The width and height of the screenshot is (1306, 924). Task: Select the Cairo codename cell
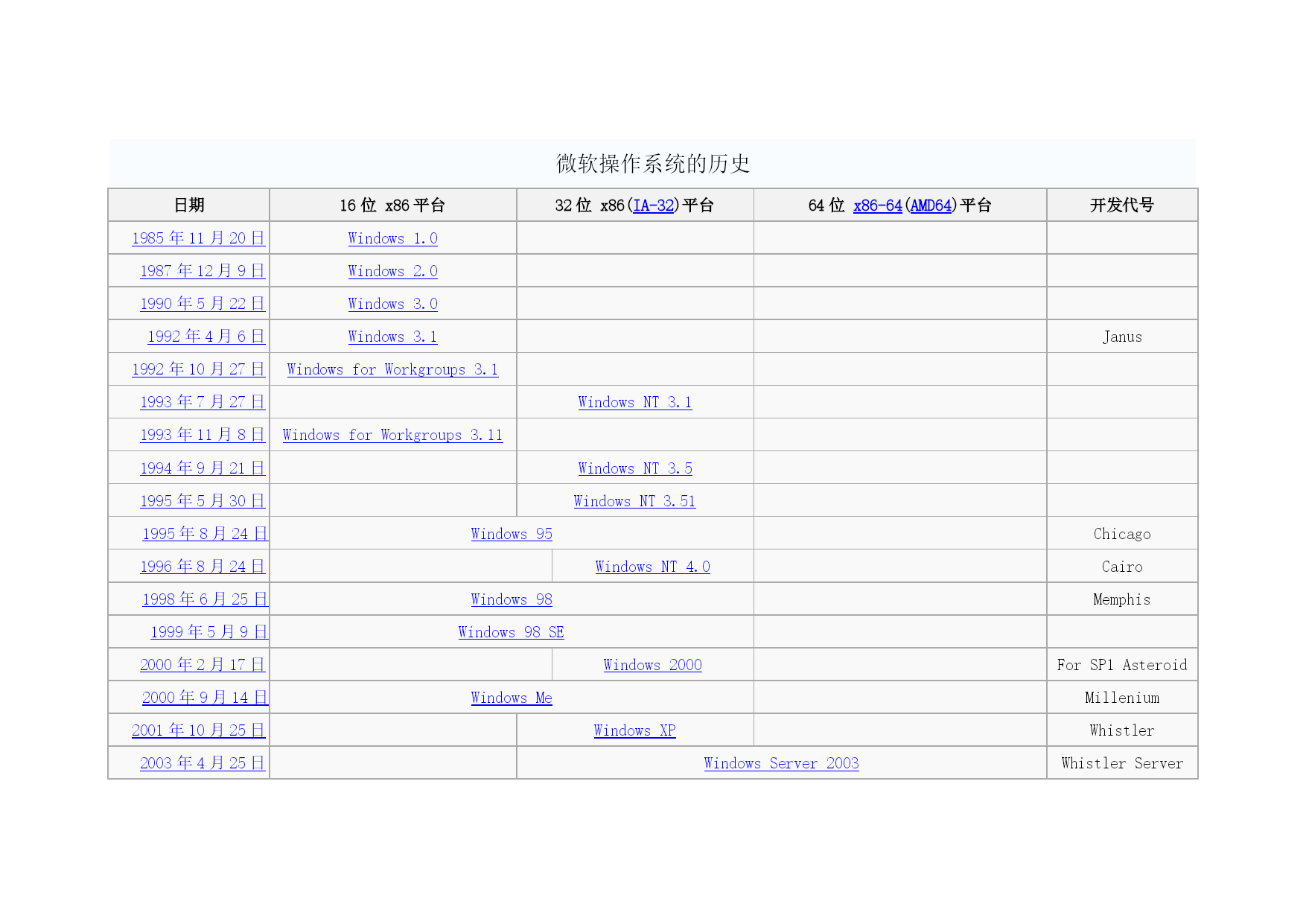(1122, 567)
